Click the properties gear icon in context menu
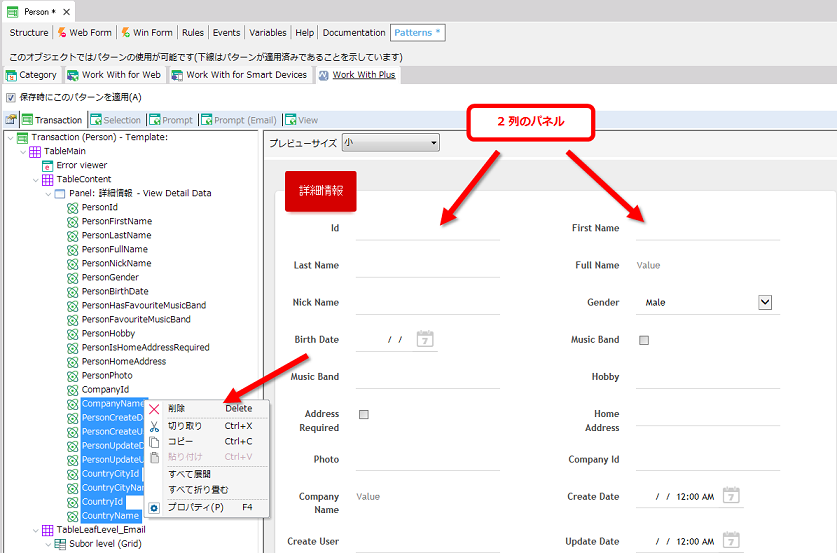Screen dimensions: 837x553 coord(154,508)
